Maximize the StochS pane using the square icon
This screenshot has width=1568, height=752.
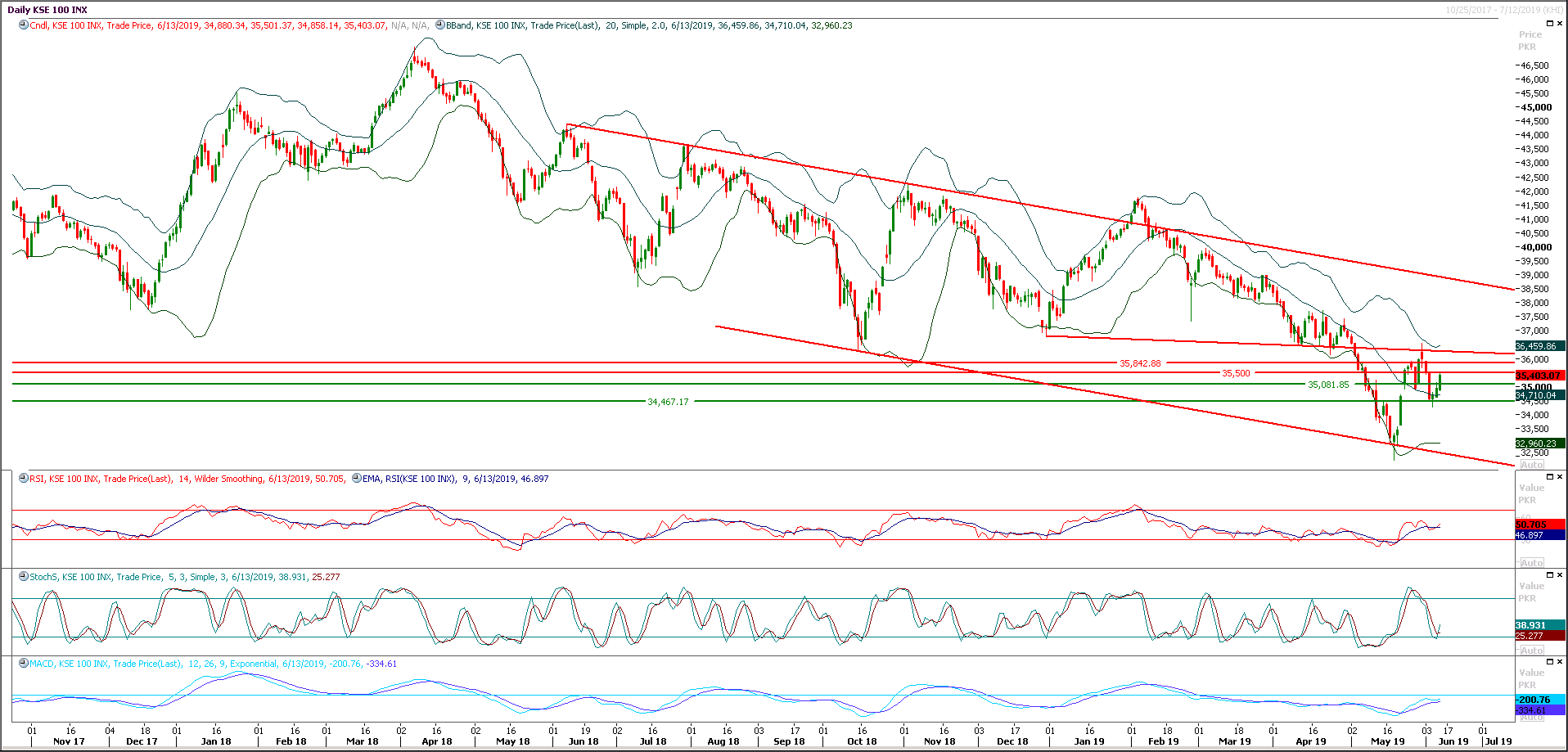click(x=1549, y=574)
